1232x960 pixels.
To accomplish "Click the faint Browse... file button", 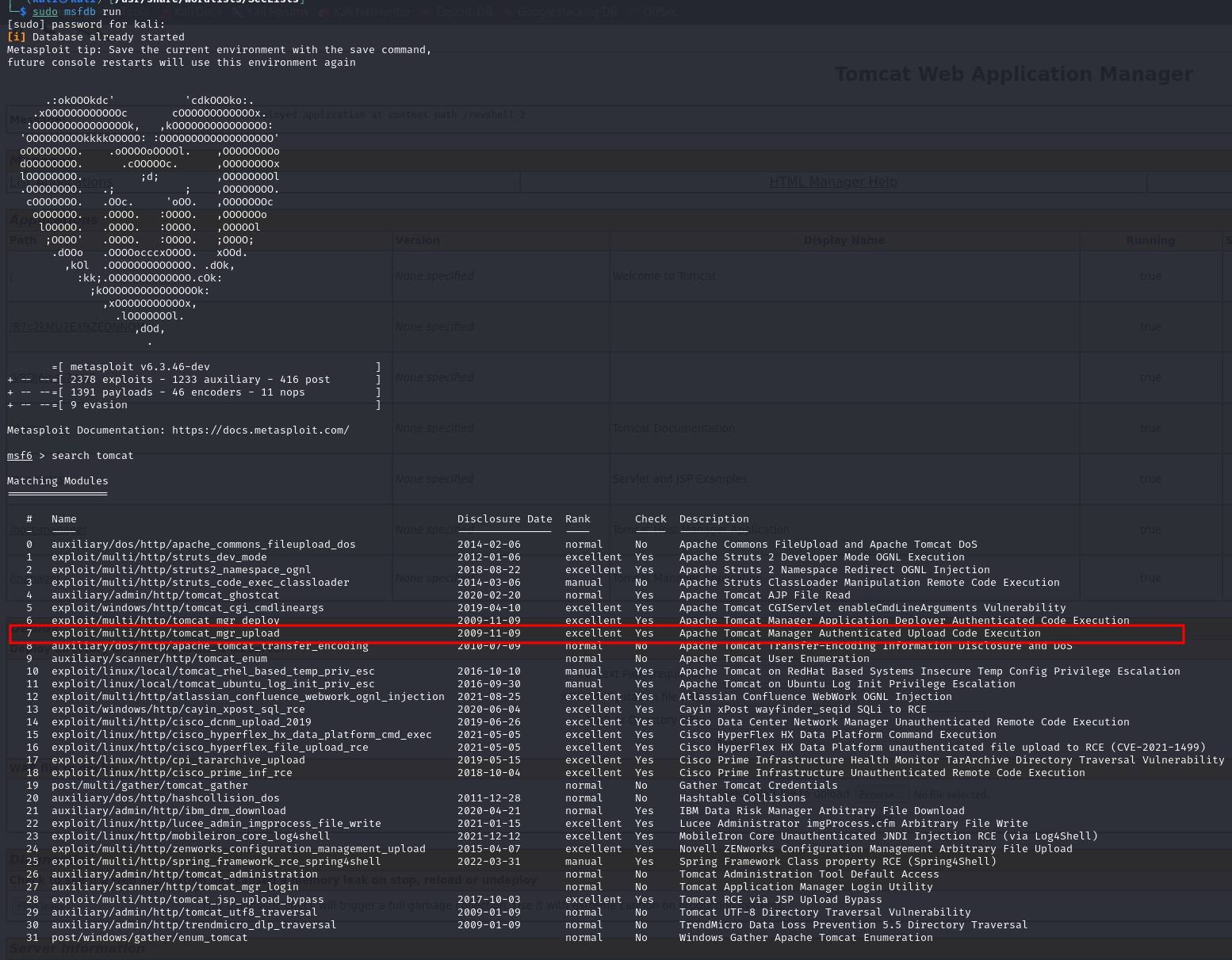I will (880, 794).
